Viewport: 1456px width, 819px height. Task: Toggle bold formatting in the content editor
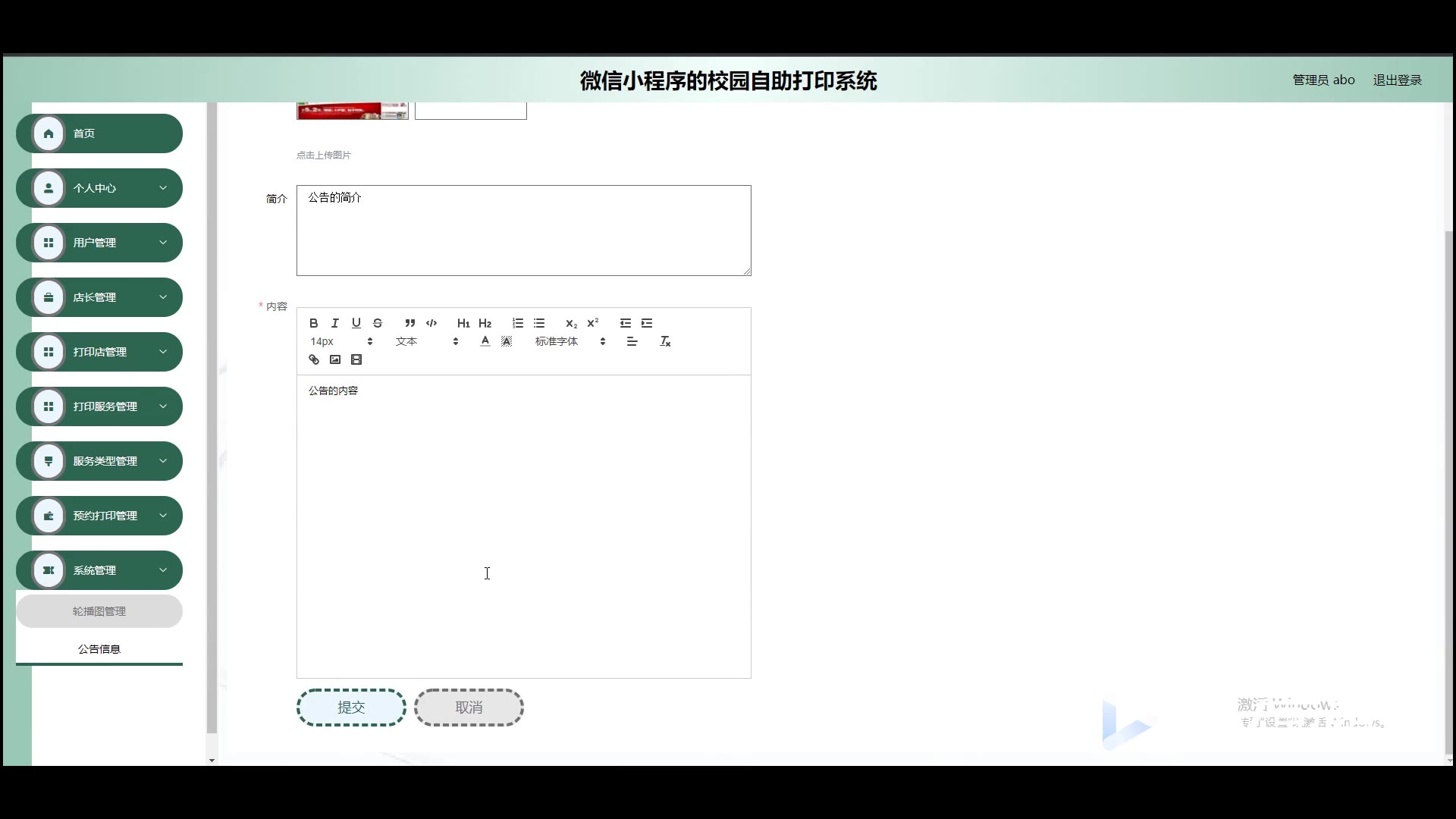pos(313,323)
